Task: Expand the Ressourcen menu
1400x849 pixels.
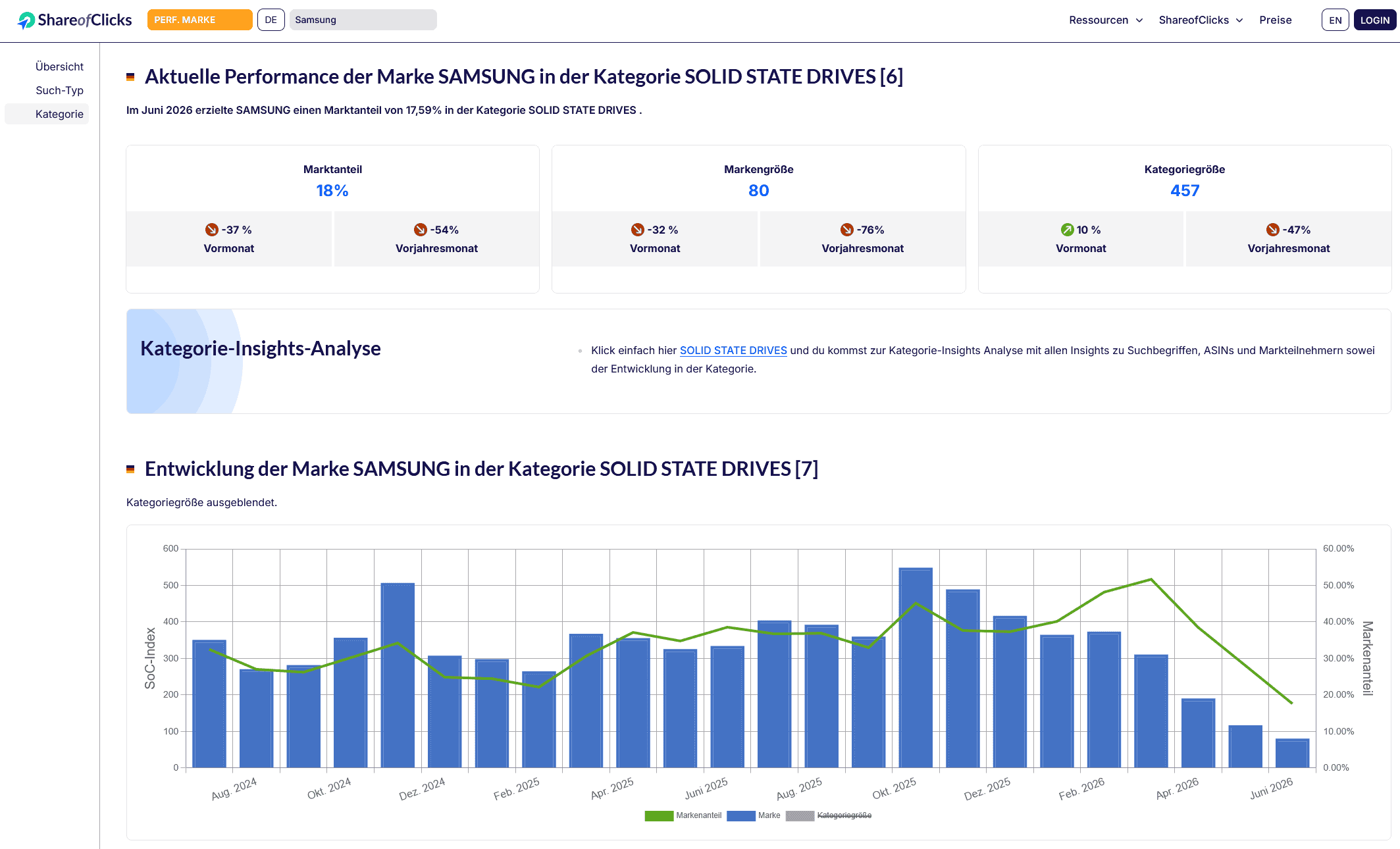Action: pos(1106,20)
